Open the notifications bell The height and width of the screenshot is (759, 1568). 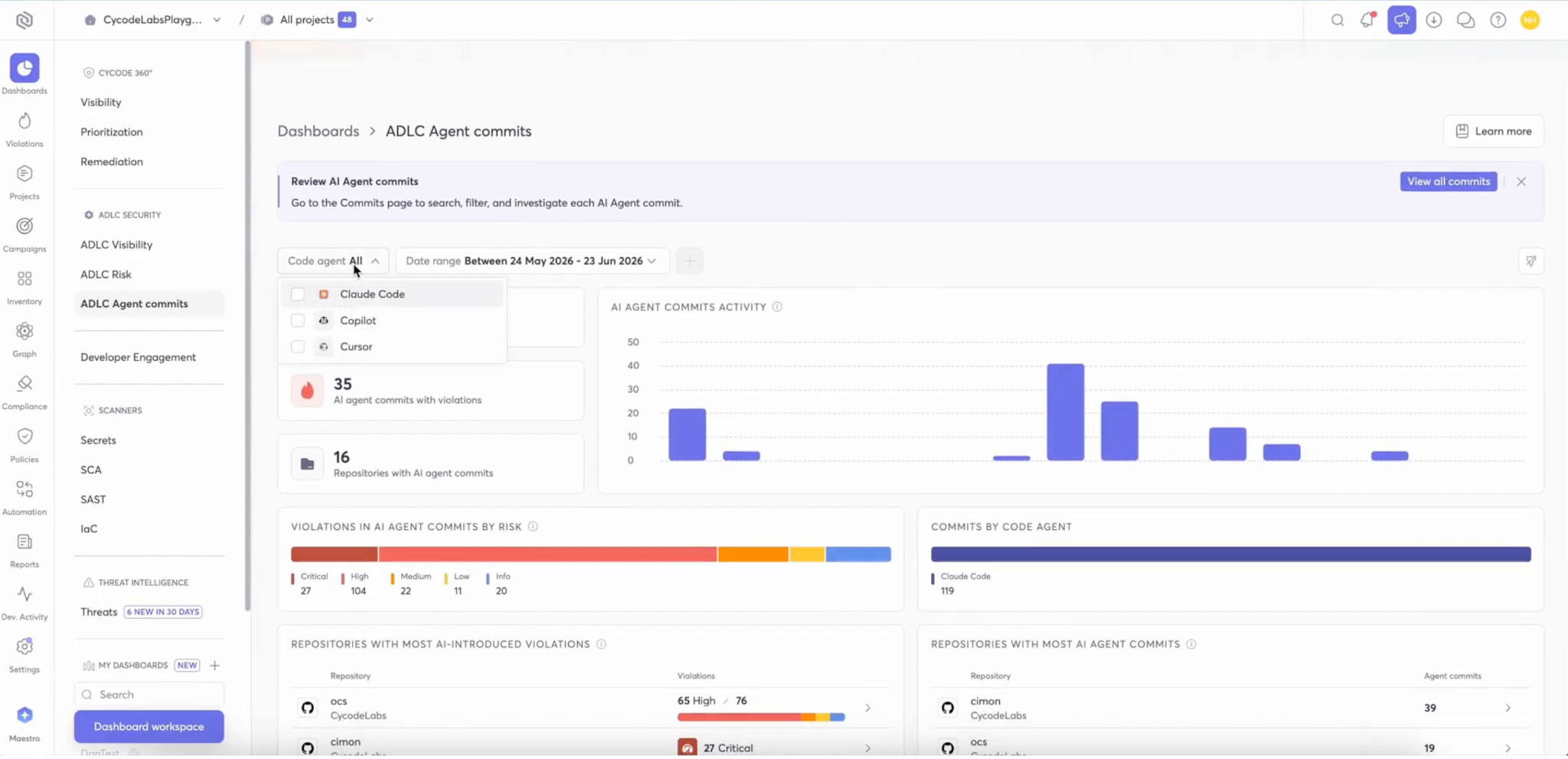tap(1368, 20)
